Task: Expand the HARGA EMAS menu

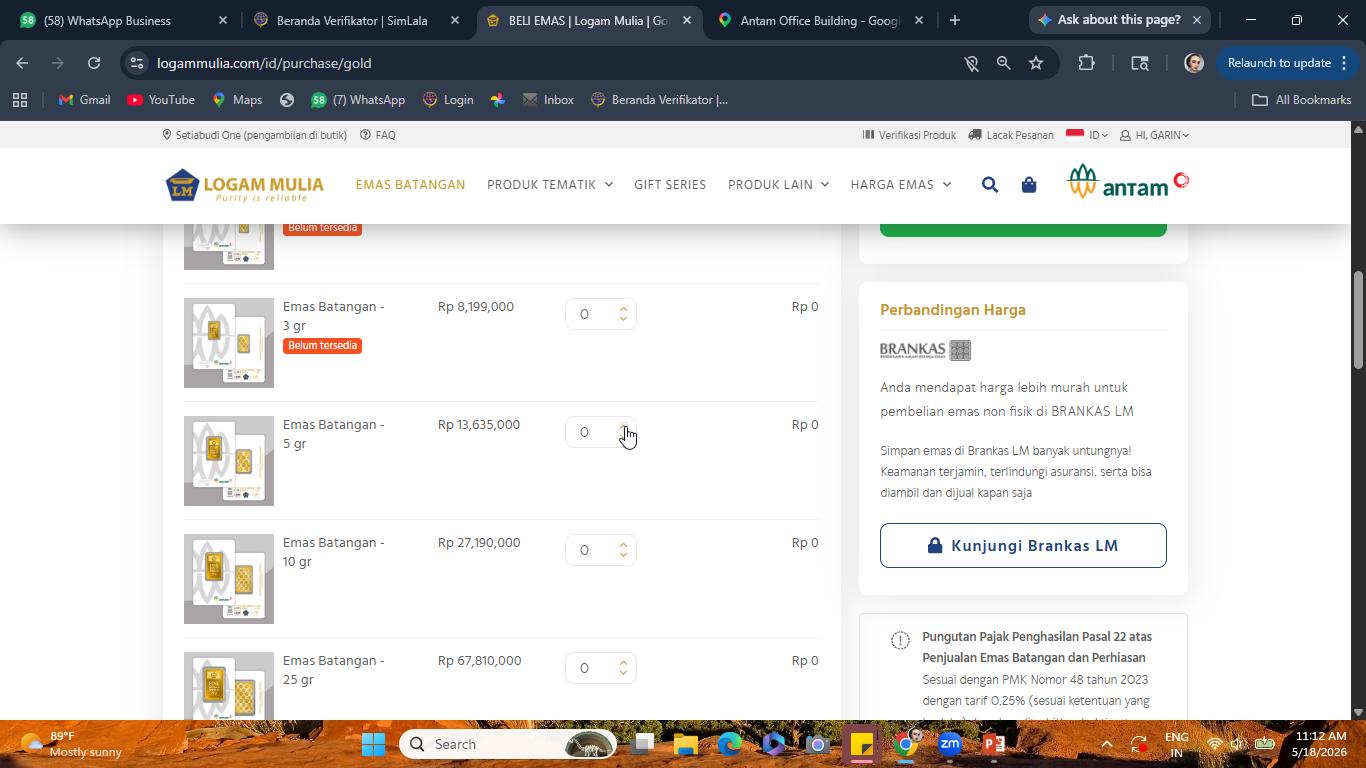Action: click(x=901, y=185)
